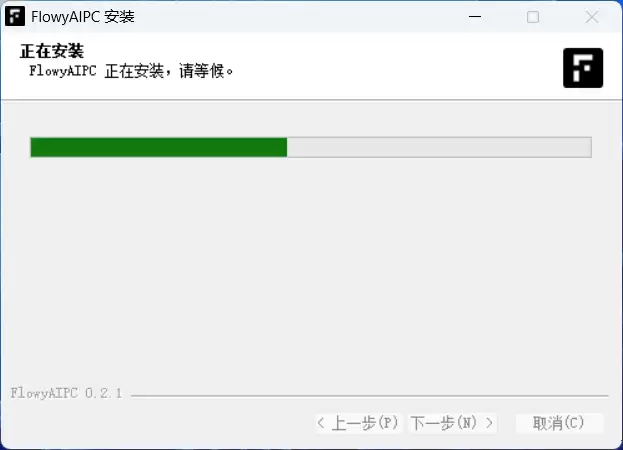Click the FlowyAIPC 安装 window title text
Viewport: 623px width, 450px height.
(83, 17)
